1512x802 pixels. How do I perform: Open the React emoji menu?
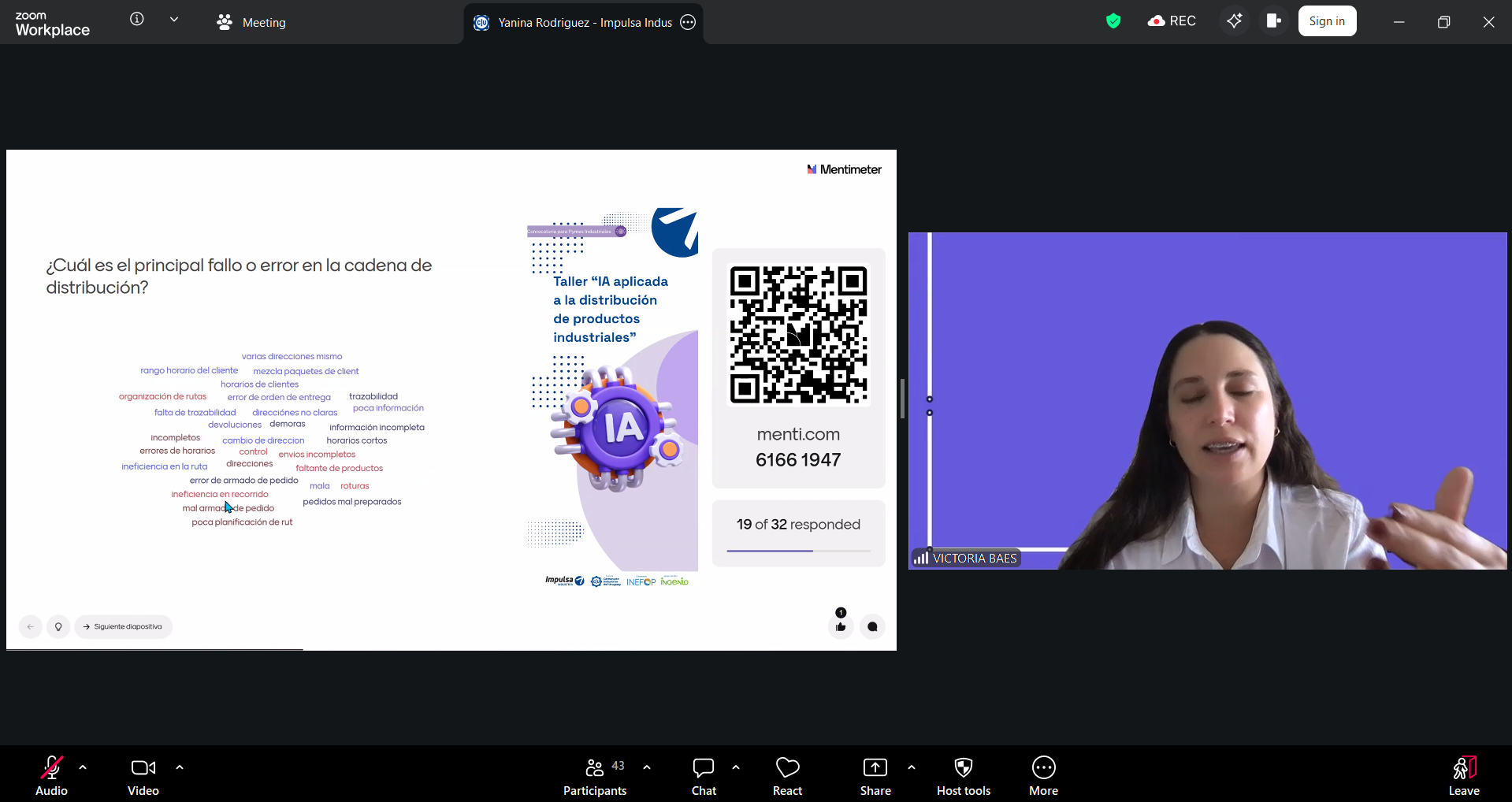pos(787,776)
